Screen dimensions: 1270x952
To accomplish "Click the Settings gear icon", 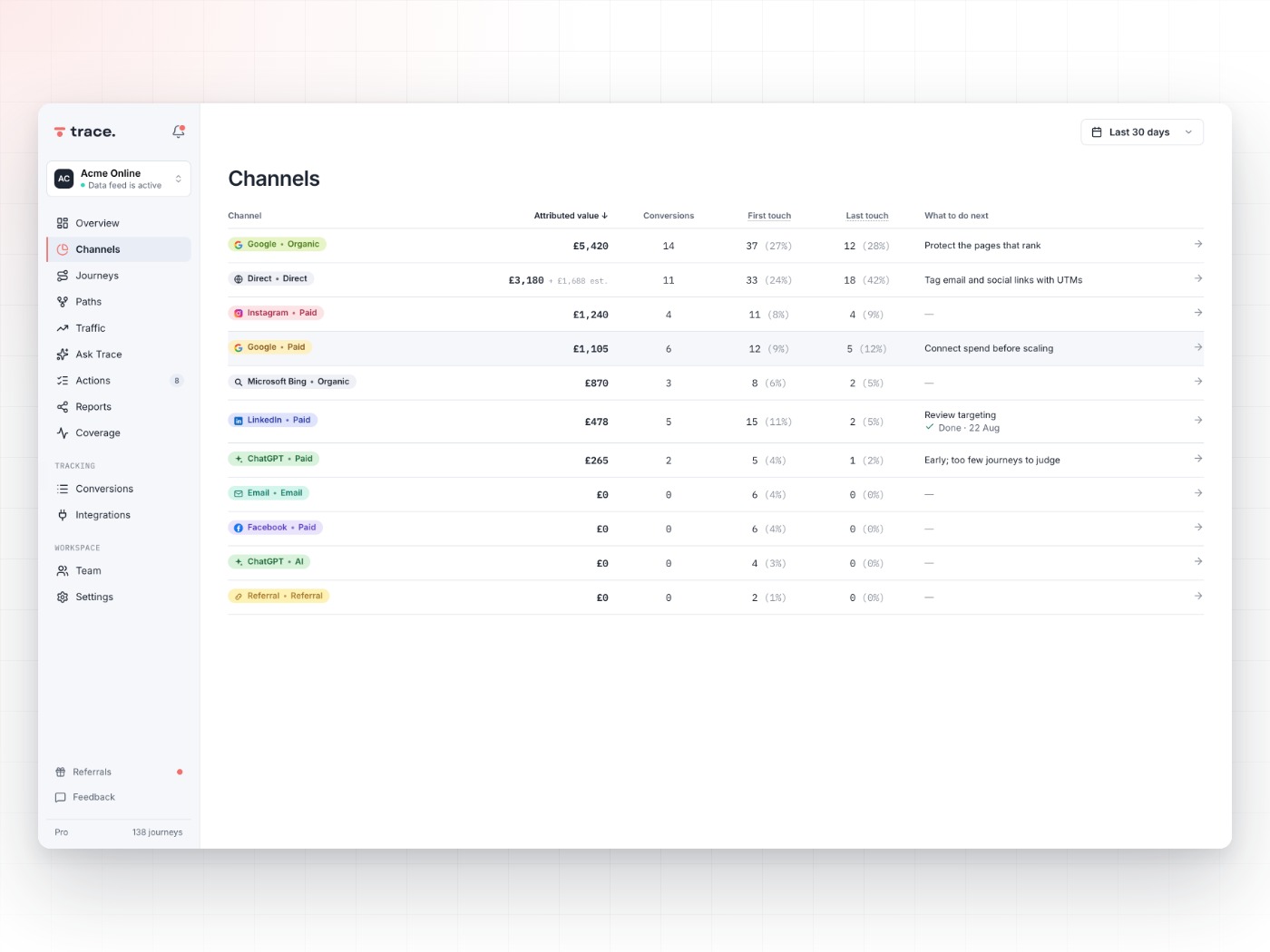I will pos(63,597).
